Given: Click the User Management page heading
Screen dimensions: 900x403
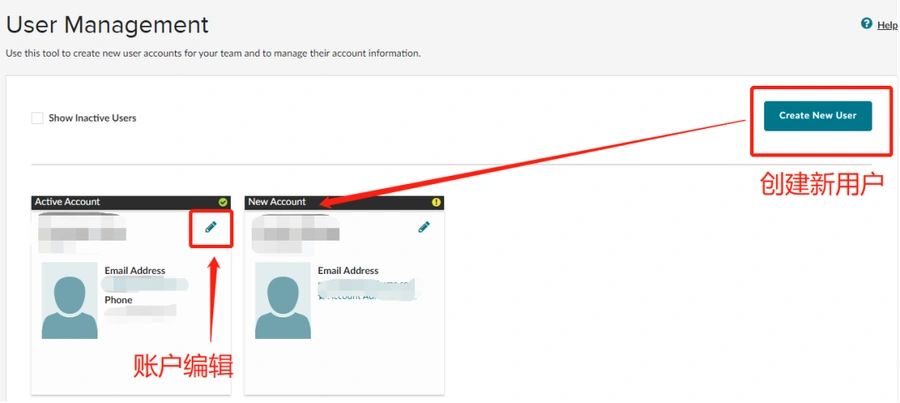Looking at the screenshot, I should 107,25.
